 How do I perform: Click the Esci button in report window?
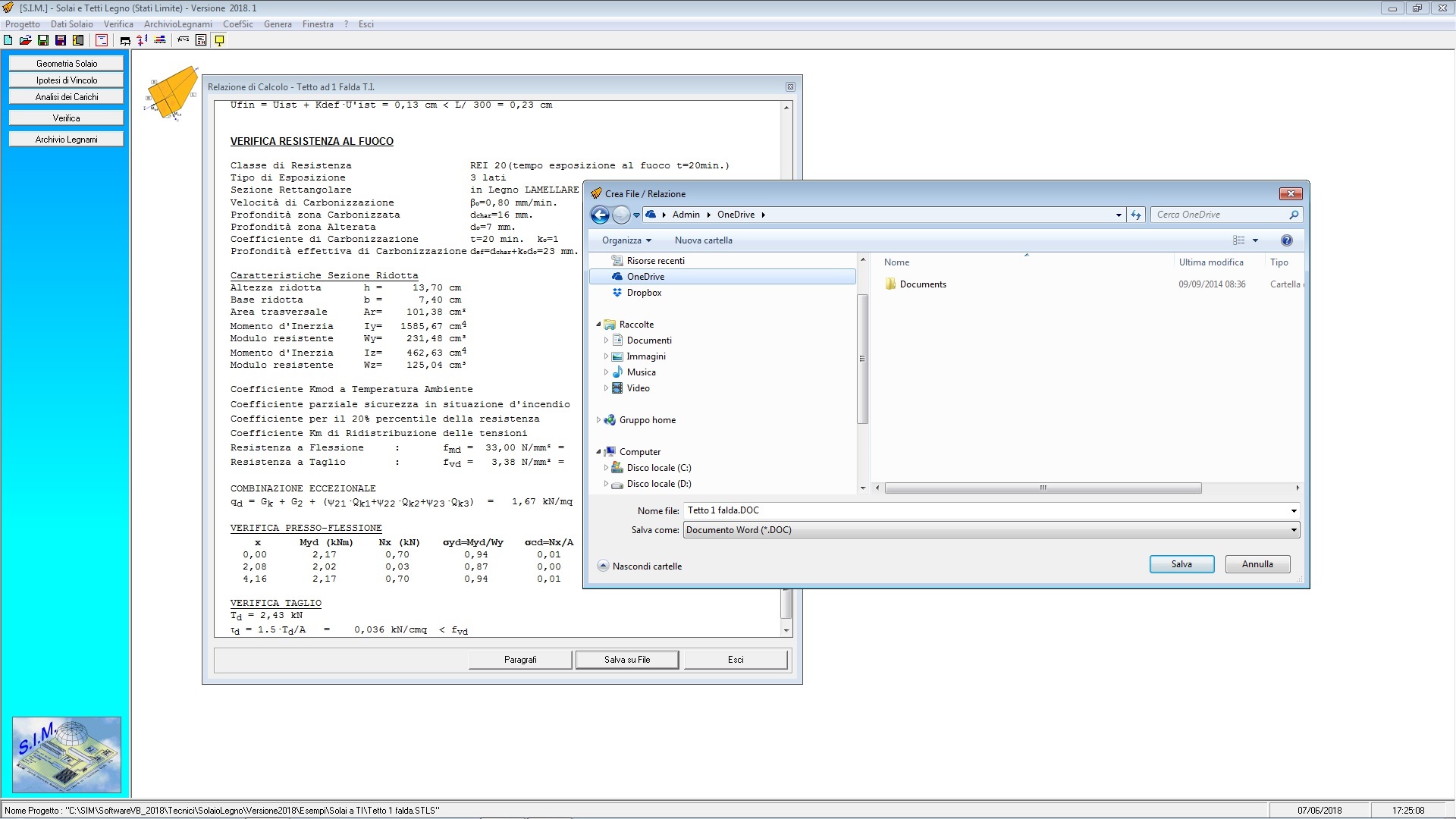736,660
